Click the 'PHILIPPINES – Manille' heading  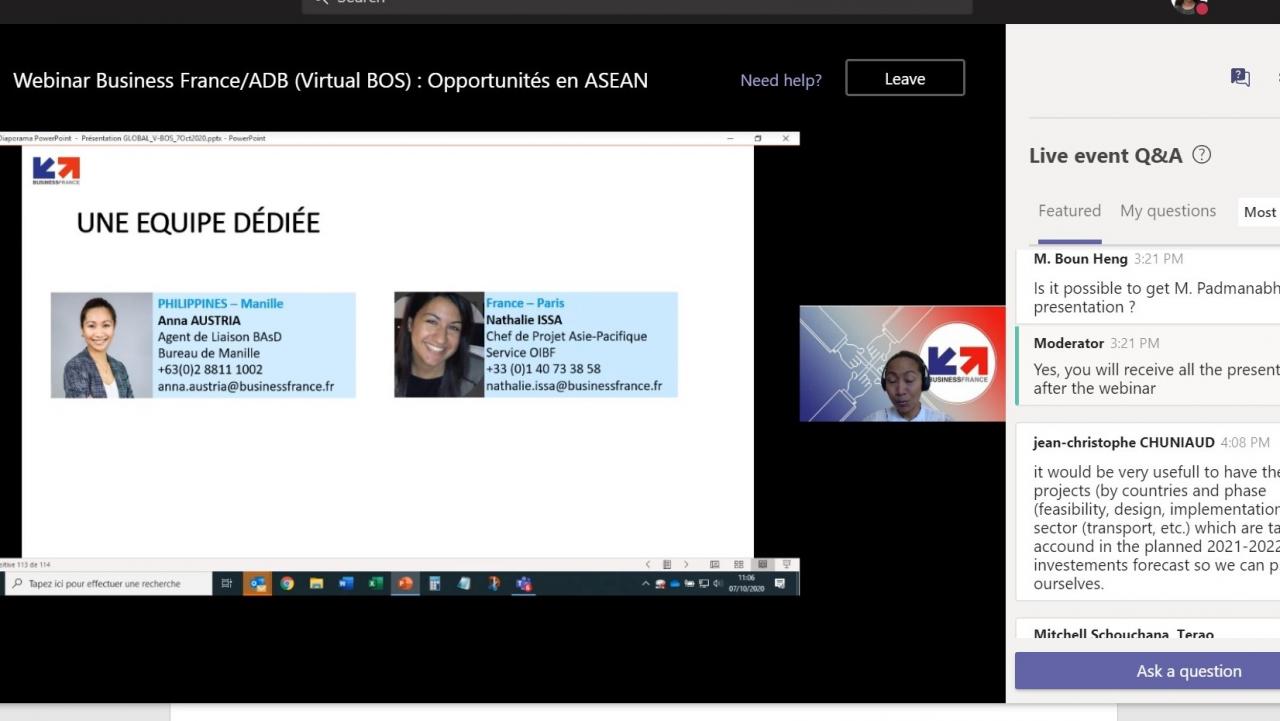[x=220, y=303]
